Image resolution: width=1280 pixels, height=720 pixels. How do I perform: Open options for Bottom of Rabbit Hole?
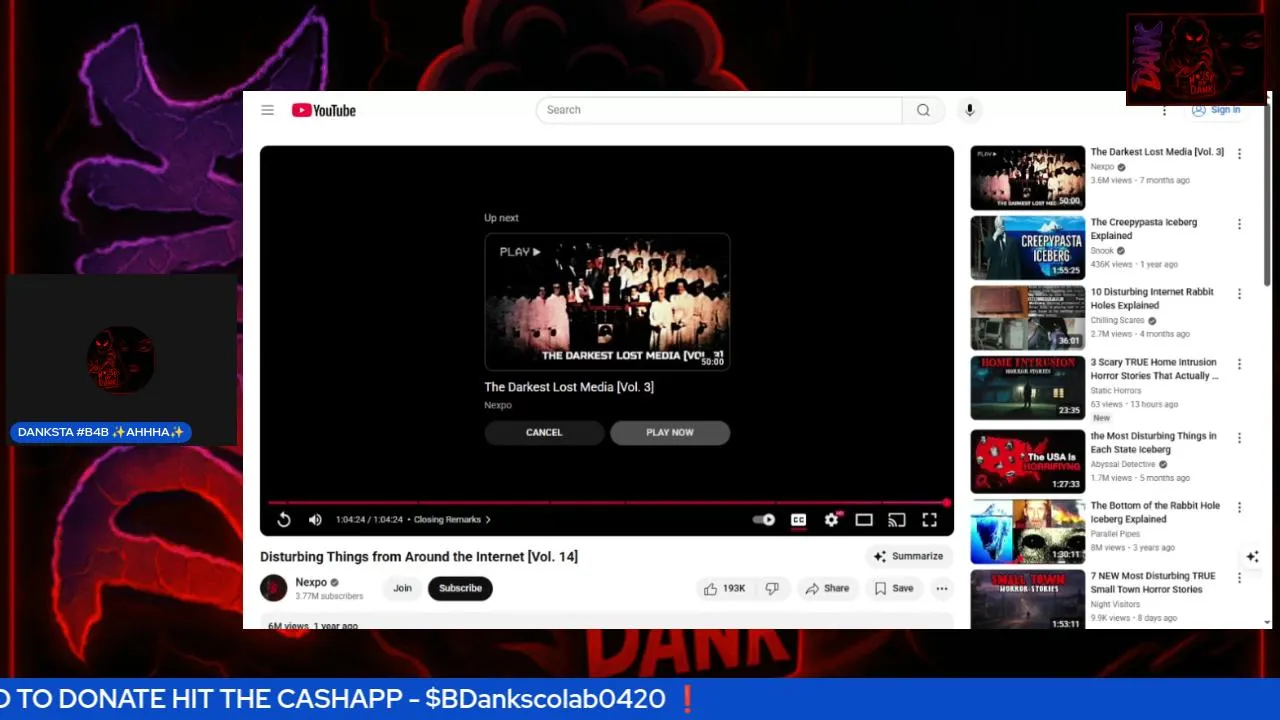coord(1239,508)
